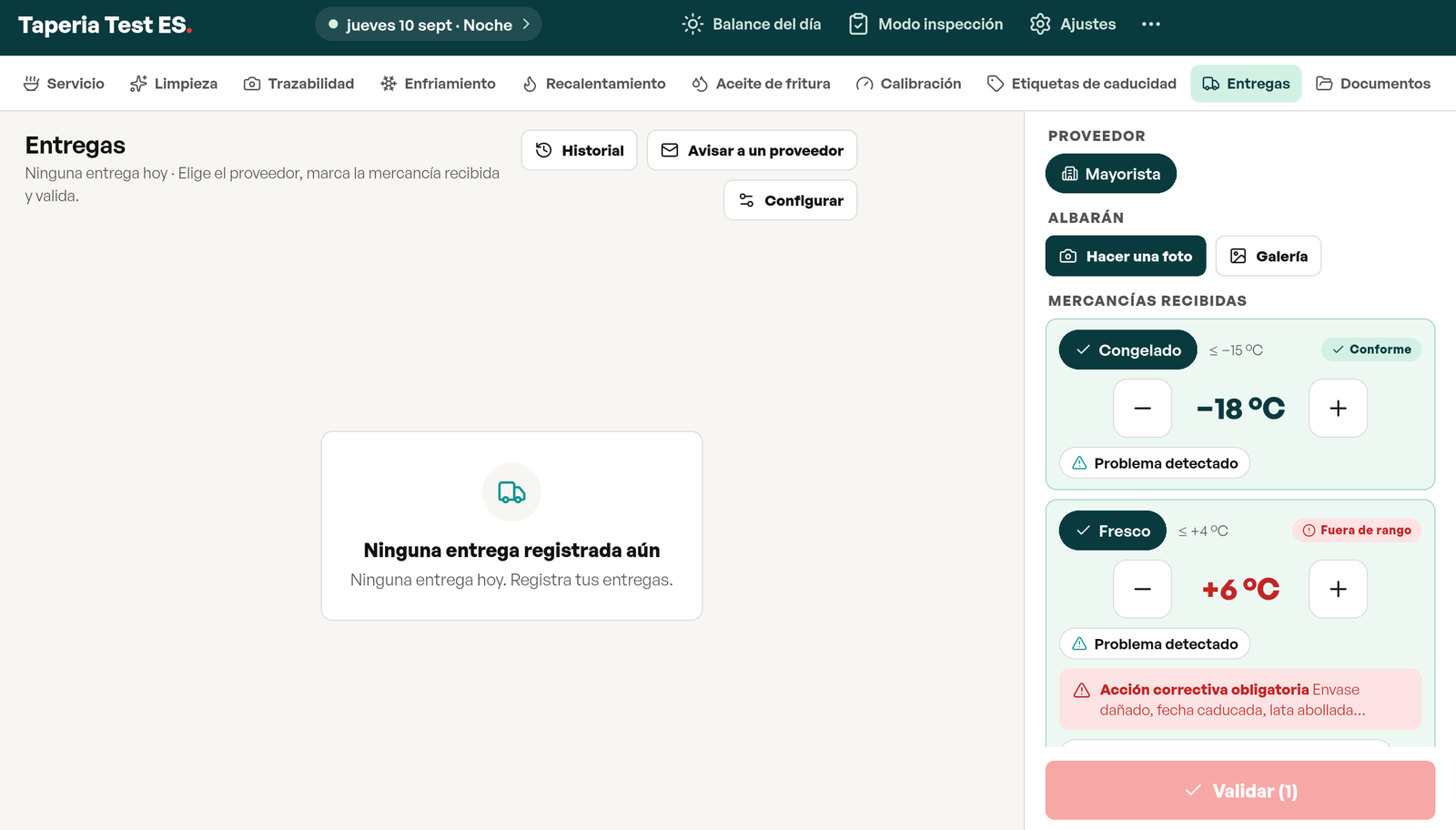Viewport: 1456px width, 830px height.
Task: Open the Calibración tab
Action: tap(908, 84)
